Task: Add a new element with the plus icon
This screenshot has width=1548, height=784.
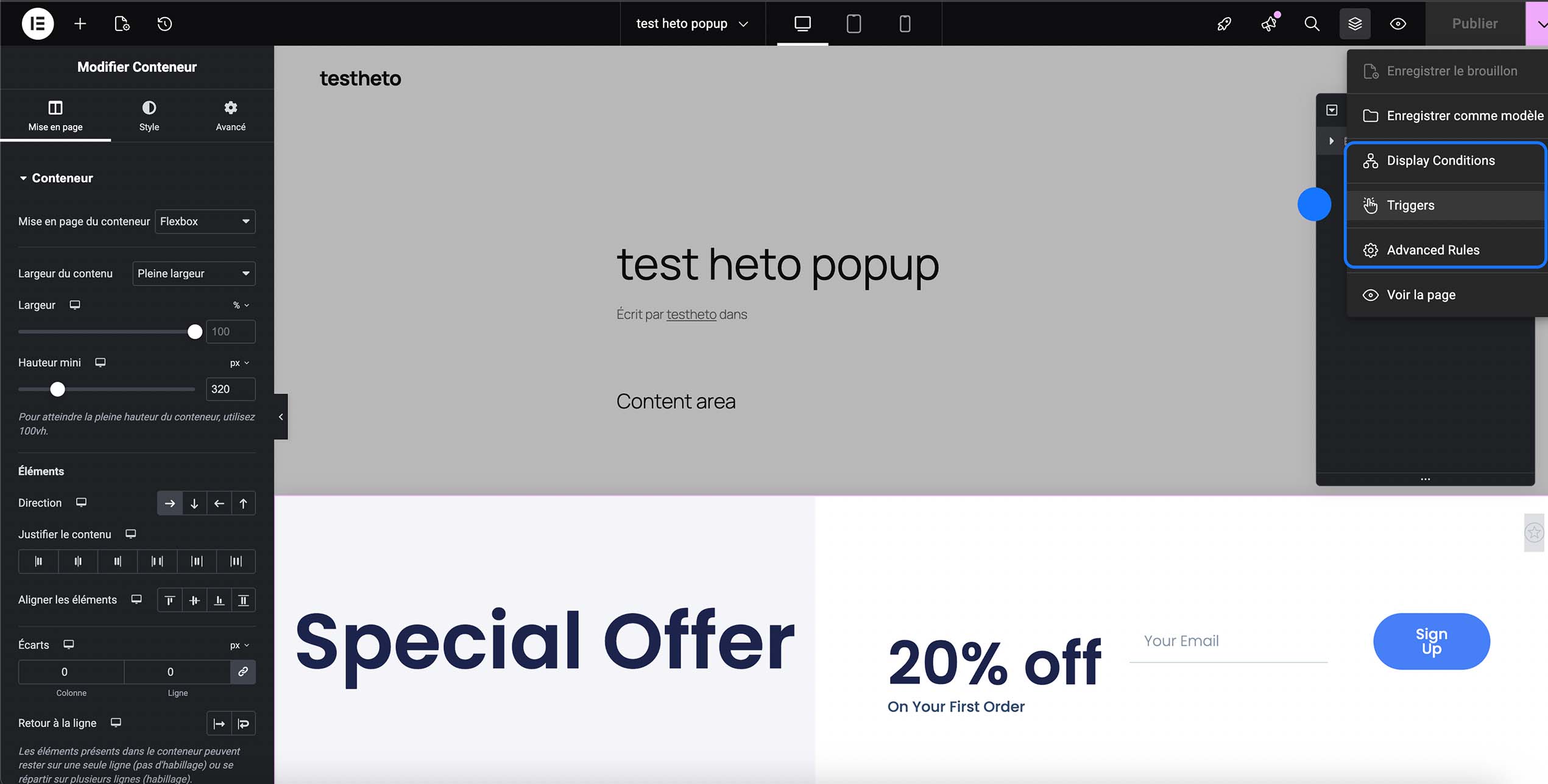Action: point(80,24)
